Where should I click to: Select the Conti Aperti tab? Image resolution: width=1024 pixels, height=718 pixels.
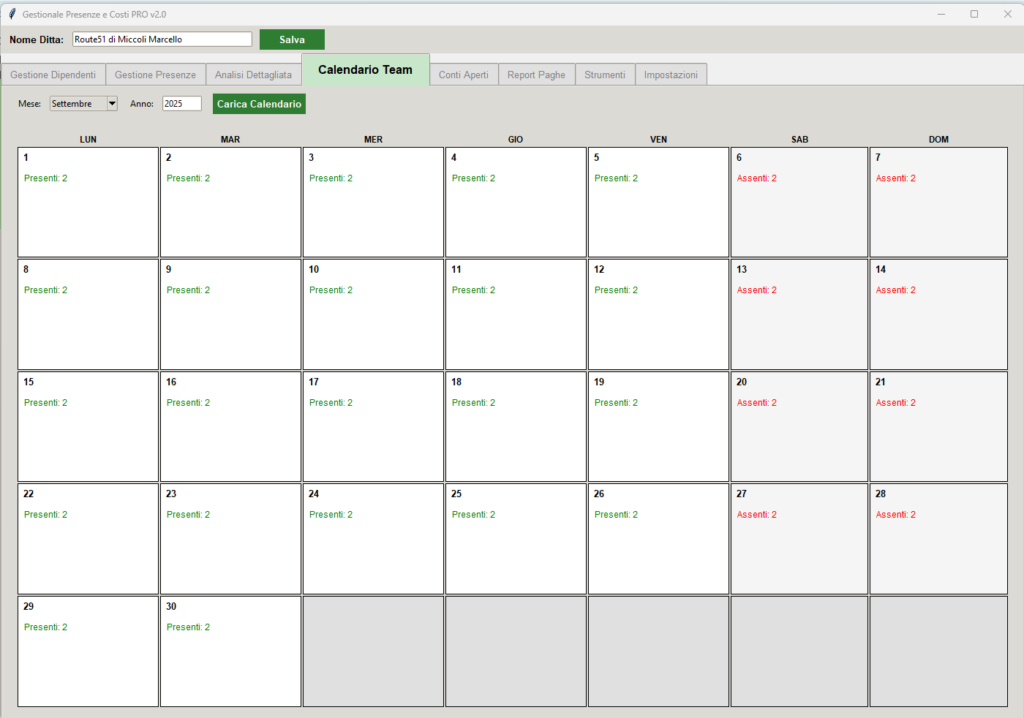pos(463,75)
